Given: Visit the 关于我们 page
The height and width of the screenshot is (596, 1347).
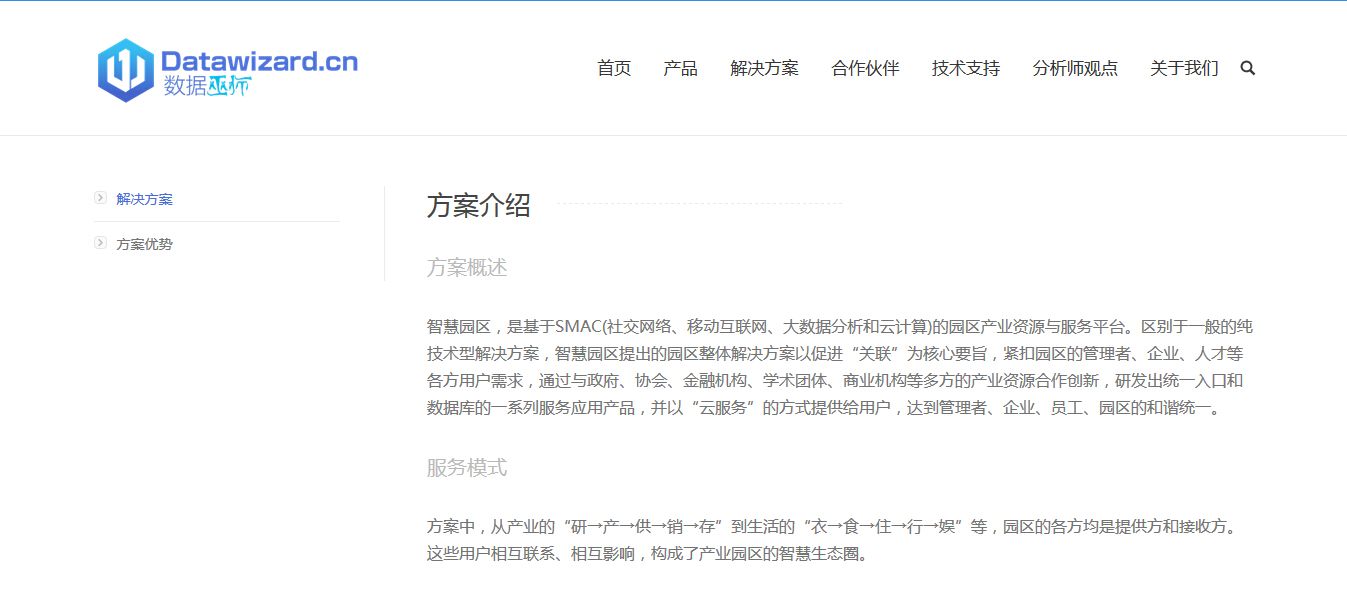Looking at the screenshot, I should (1184, 68).
